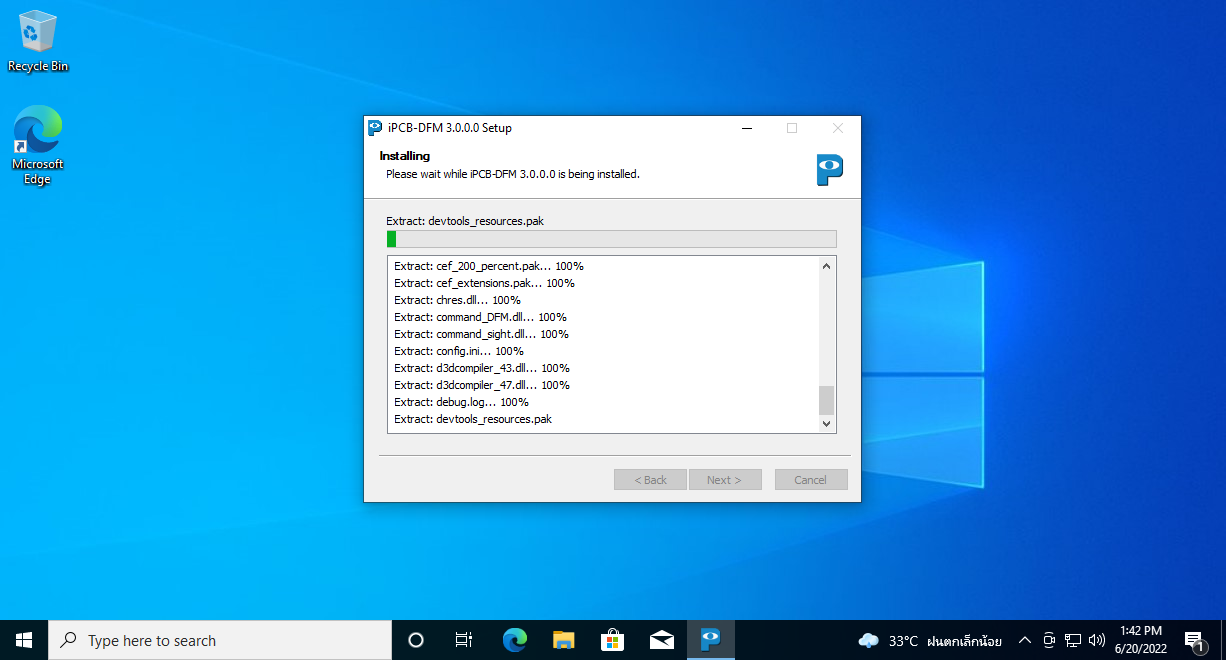The width and height of the screenshot is (1226, 660).
Task: Click the installation progress bar
Action: (x=611, y=239)
